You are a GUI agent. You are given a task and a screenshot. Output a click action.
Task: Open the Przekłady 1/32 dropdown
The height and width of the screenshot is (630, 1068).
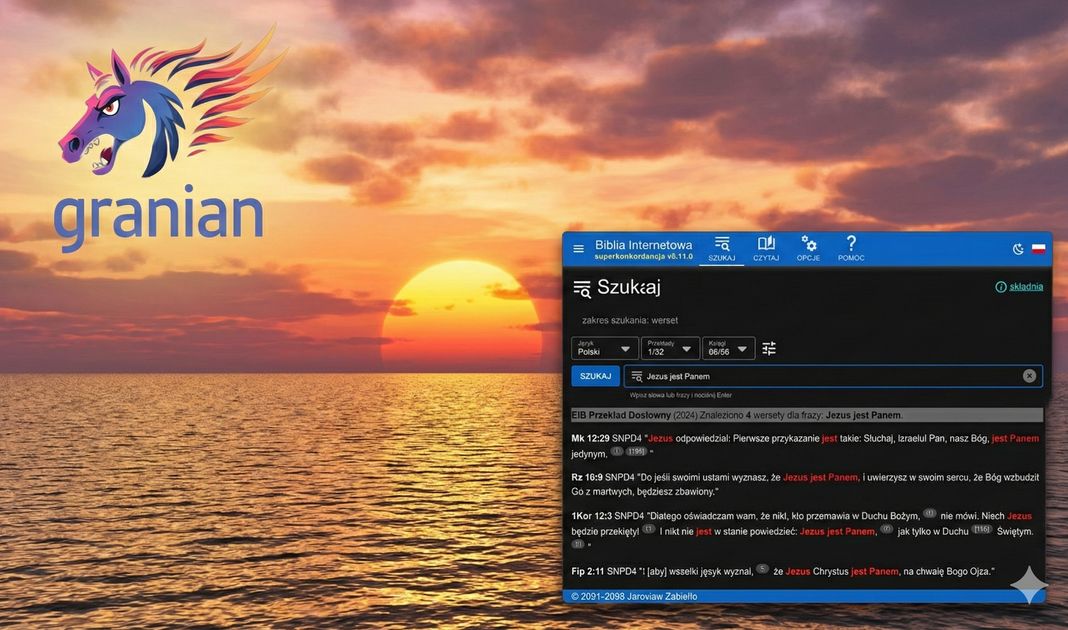(669, 348)
